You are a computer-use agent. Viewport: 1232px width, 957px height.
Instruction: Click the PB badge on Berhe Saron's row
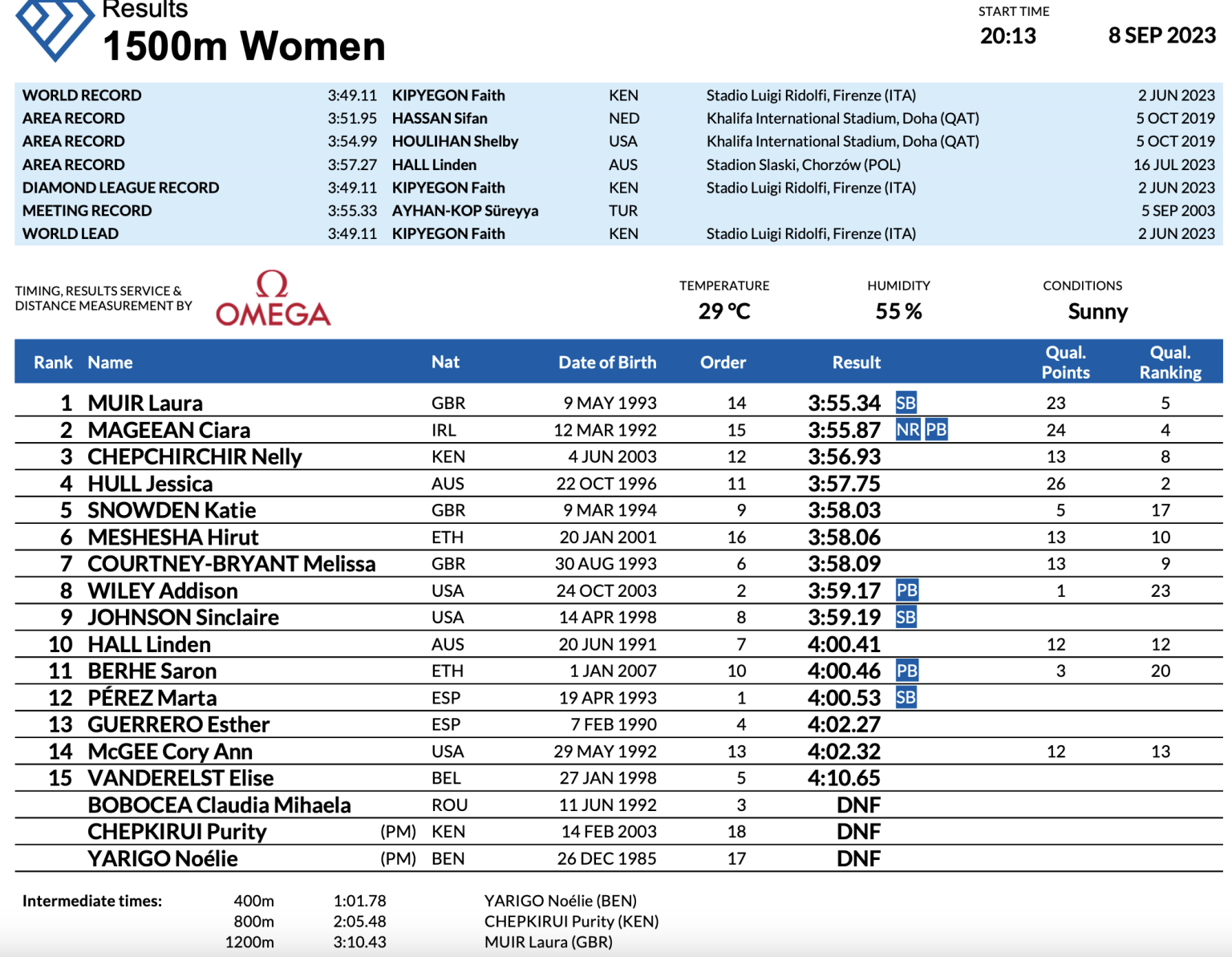[906, 671]
